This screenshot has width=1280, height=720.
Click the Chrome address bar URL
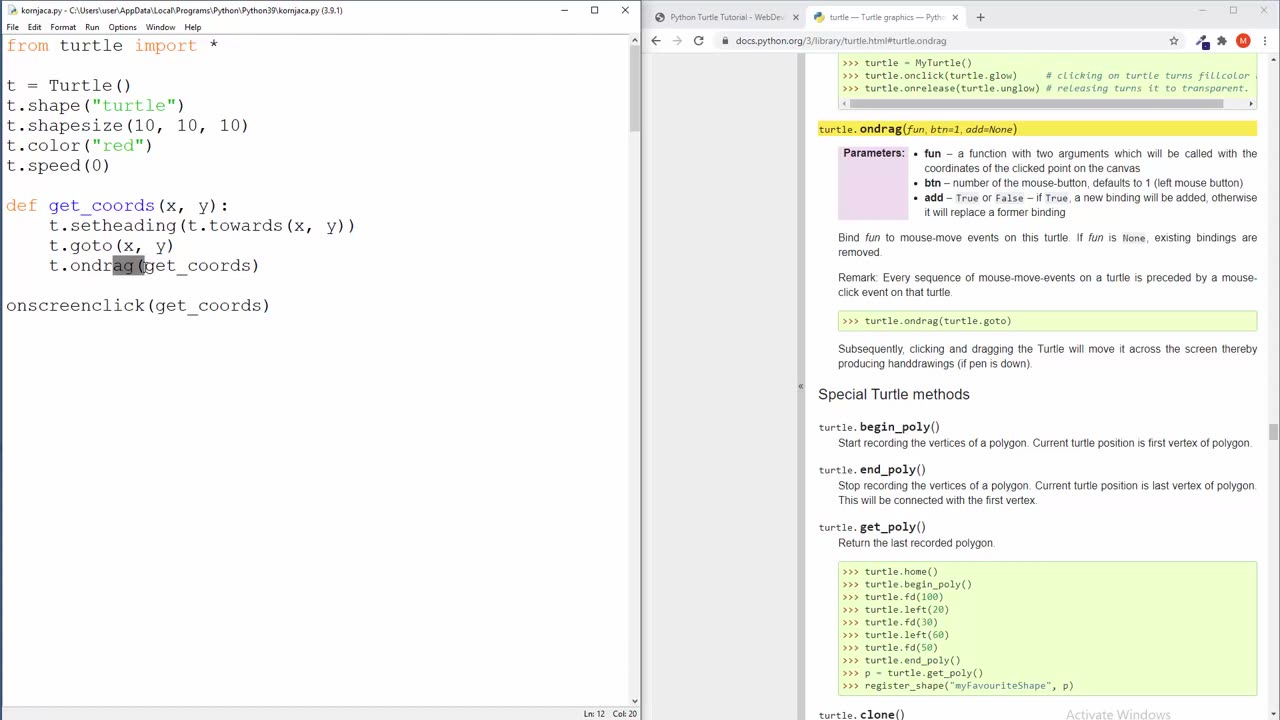841,41
